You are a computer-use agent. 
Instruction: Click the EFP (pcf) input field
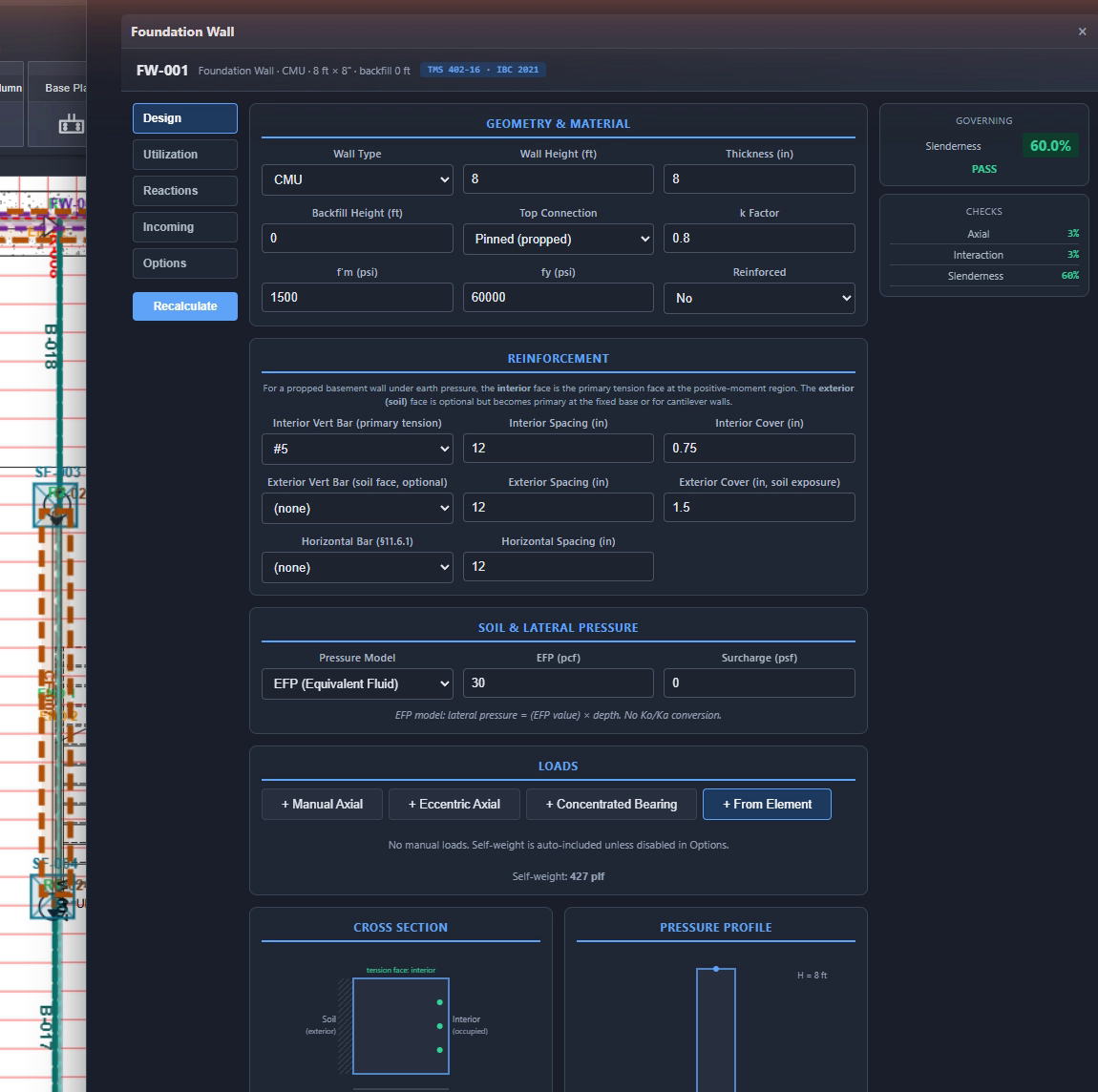pos(559,683)
